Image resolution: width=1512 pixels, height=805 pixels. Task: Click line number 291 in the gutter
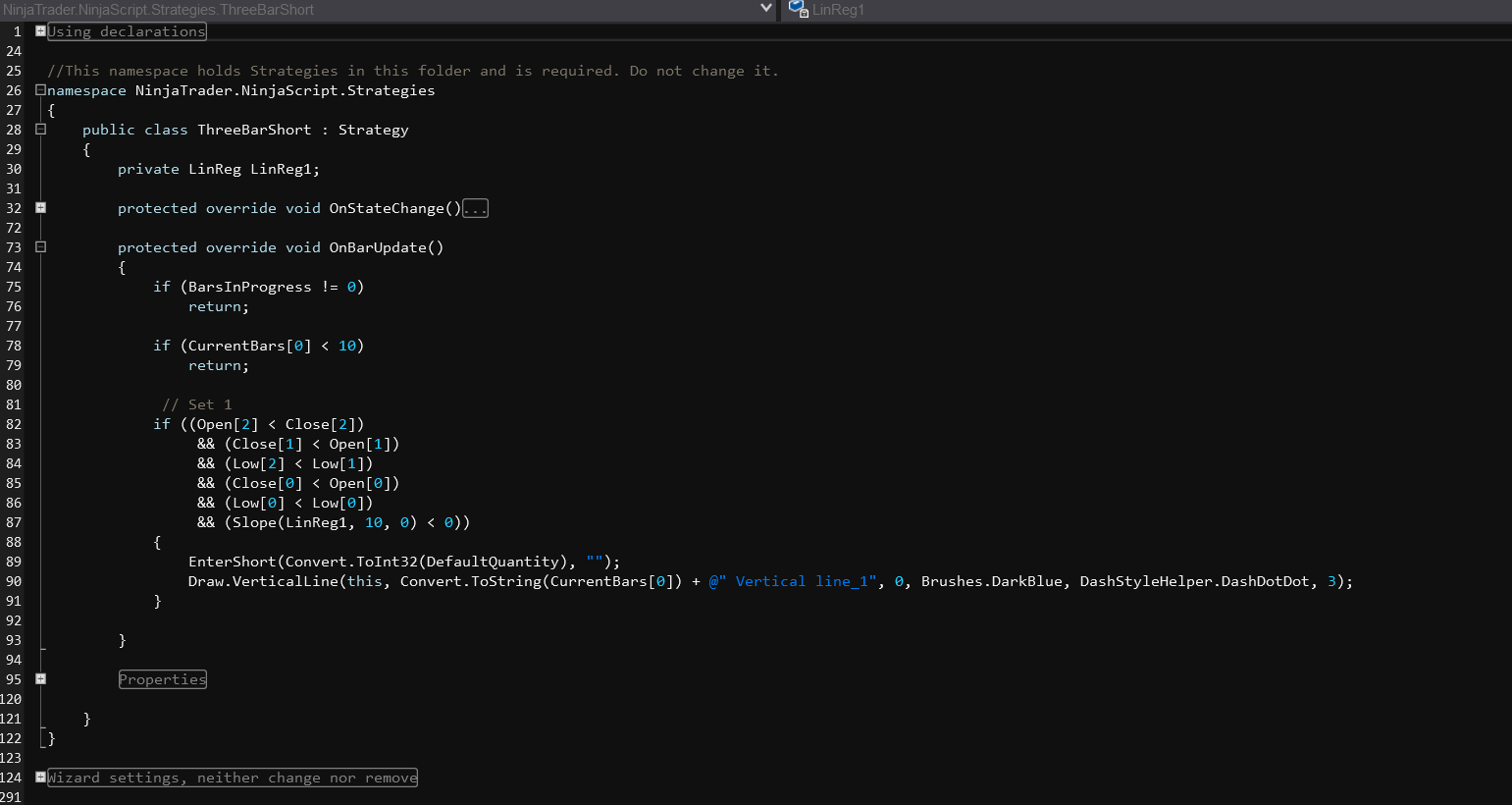[x=11, y=797]
